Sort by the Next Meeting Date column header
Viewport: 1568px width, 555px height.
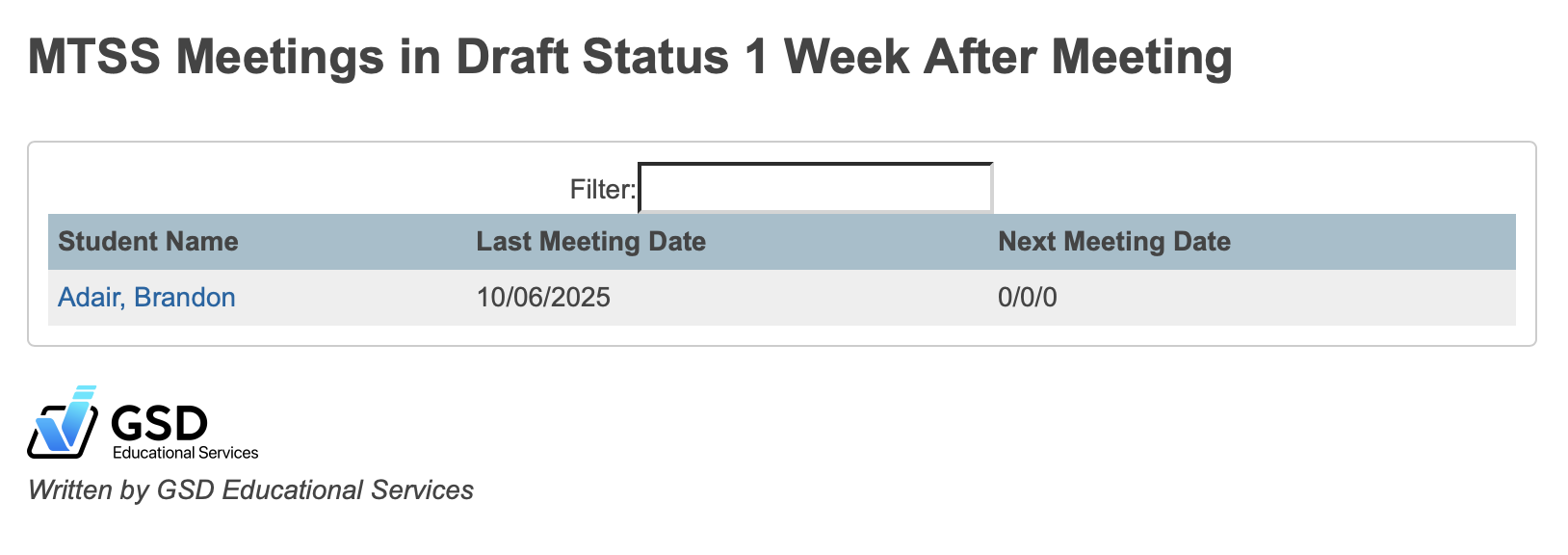[x=1114, y=241]
